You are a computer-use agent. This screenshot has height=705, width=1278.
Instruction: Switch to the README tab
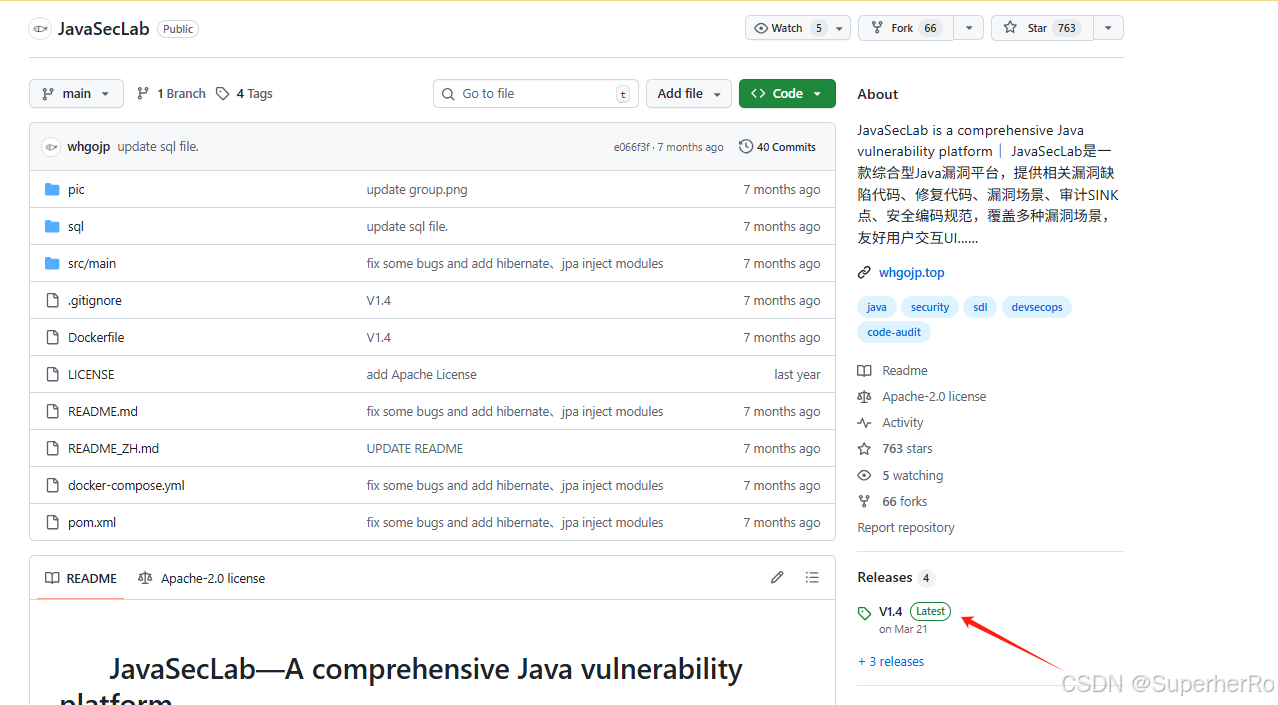pos(81,578)
